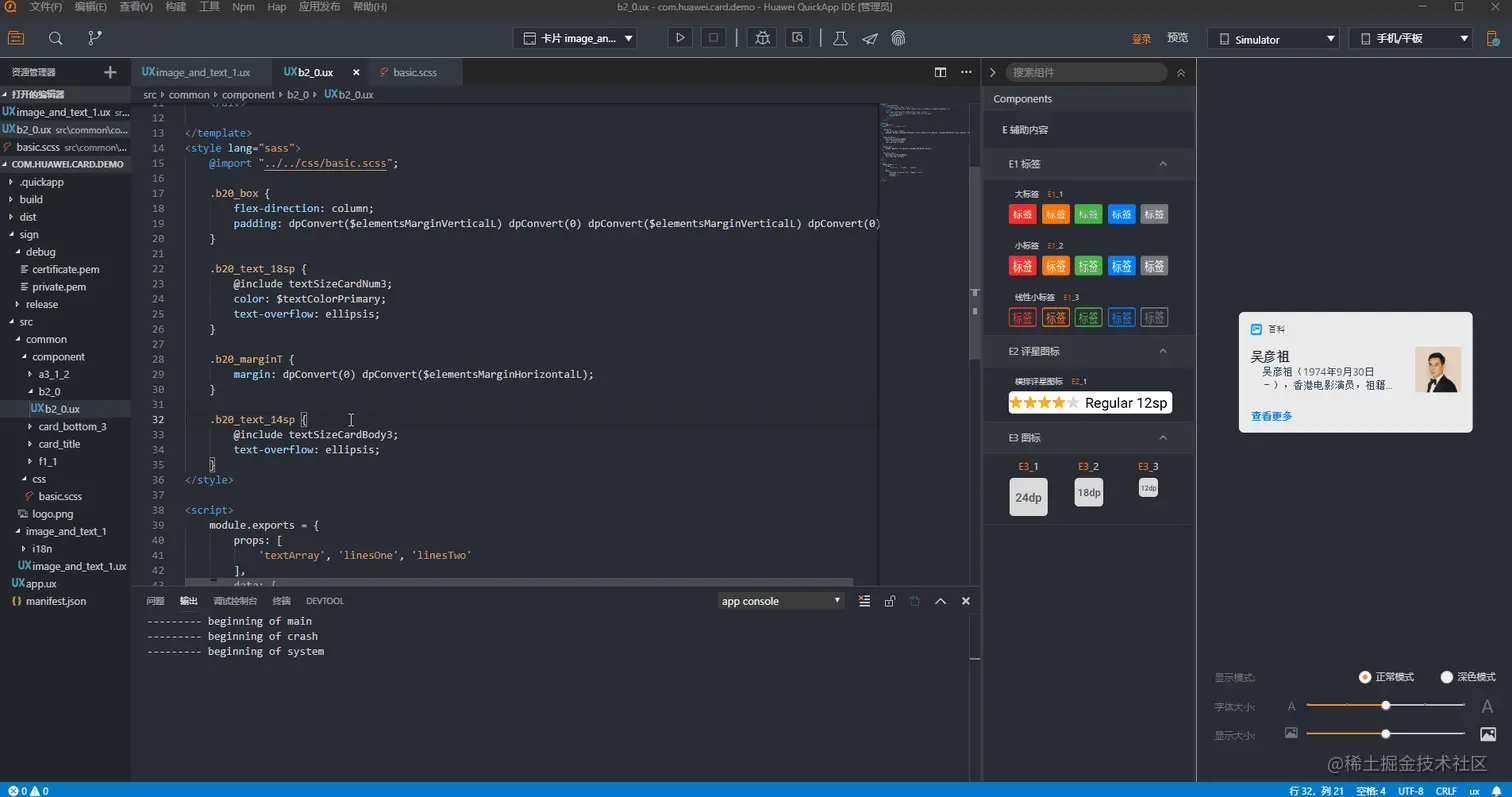Open the inspect magnifier toolbar icon
1512x797 pixels.
click(797, 38)
